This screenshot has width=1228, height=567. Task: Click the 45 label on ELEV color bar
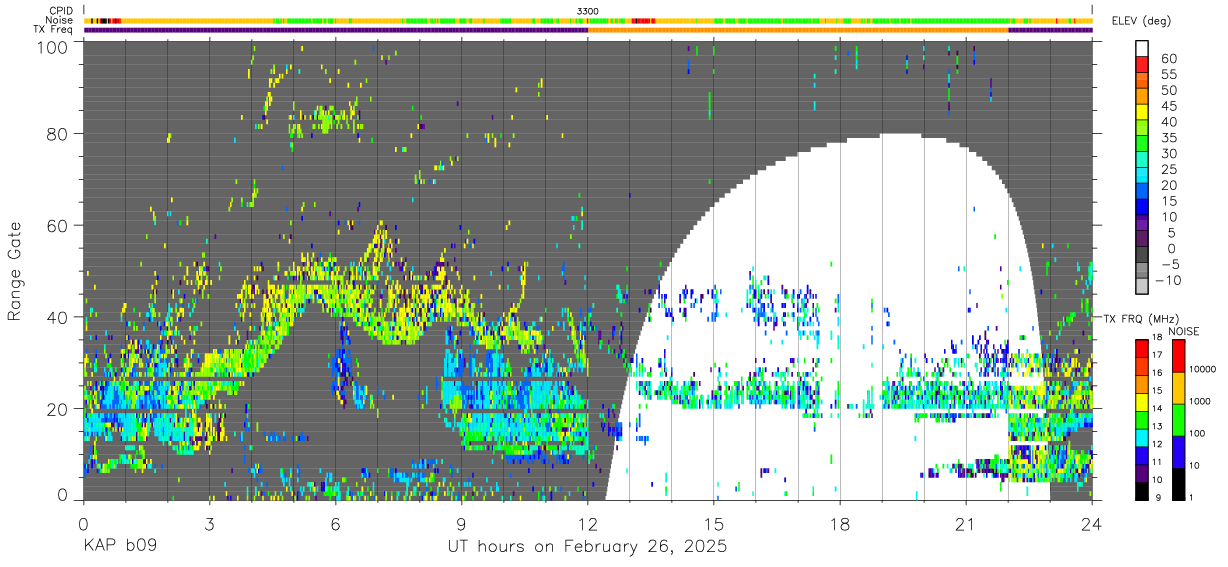pos(1169,106)
